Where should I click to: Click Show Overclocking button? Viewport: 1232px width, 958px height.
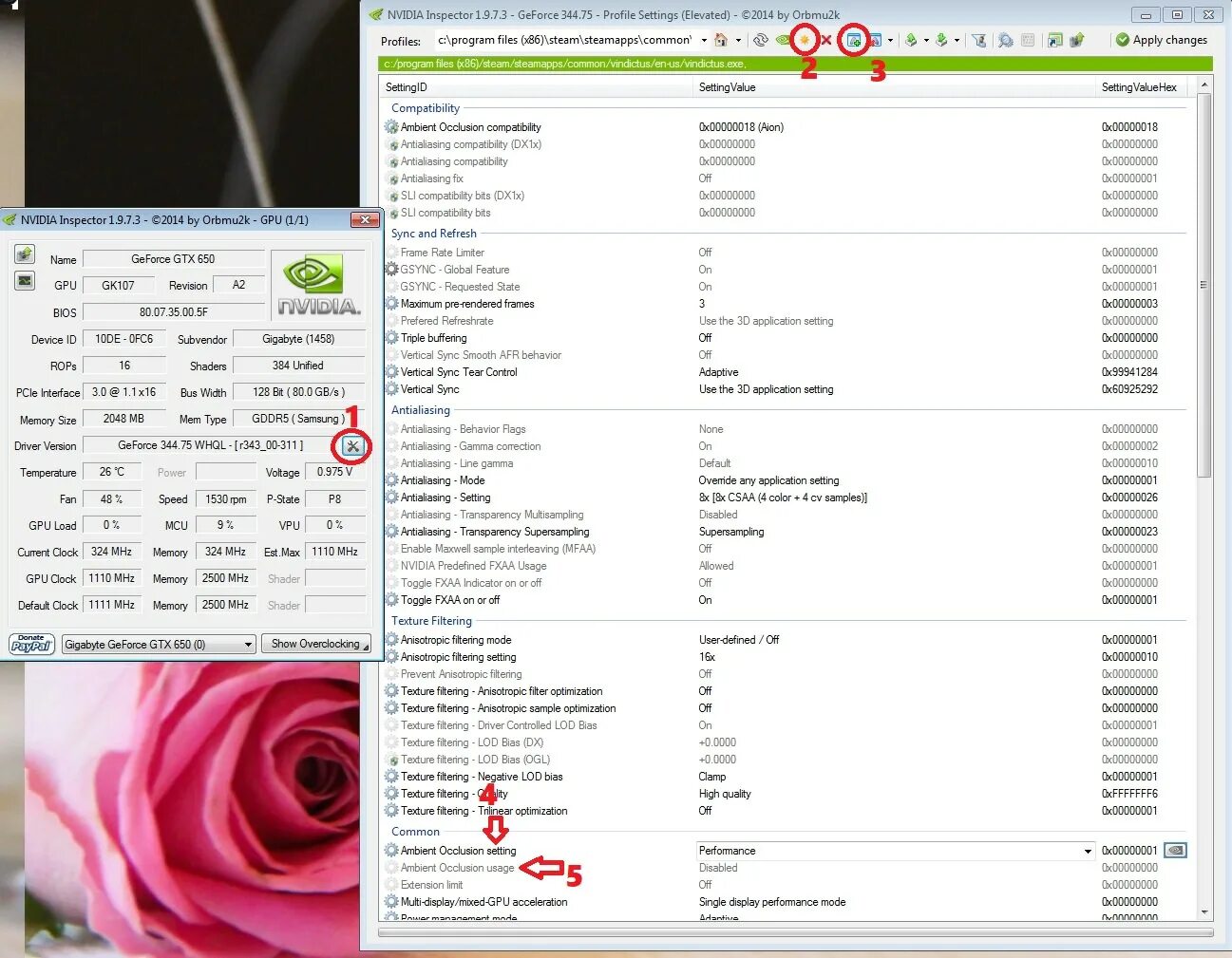click(x=315, y=644)
